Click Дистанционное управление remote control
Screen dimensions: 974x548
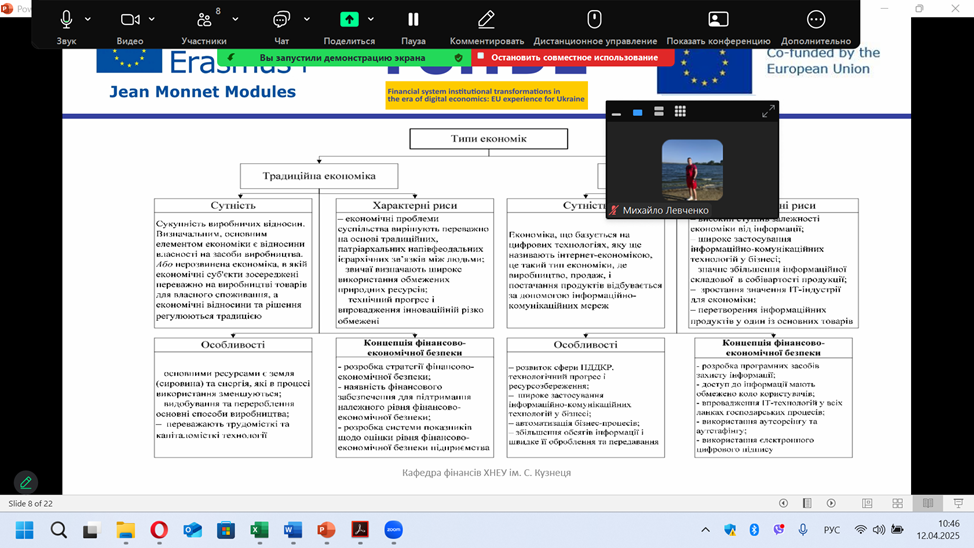(594, 26)
